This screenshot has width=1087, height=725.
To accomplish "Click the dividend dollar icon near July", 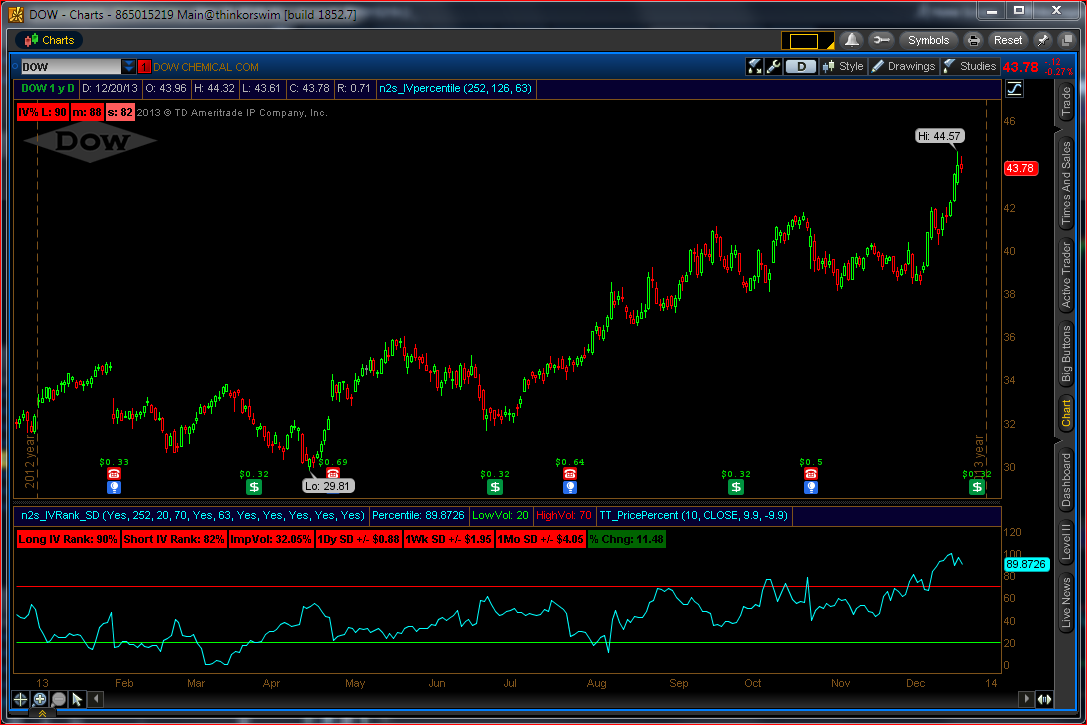I will [x=495, y=487].
